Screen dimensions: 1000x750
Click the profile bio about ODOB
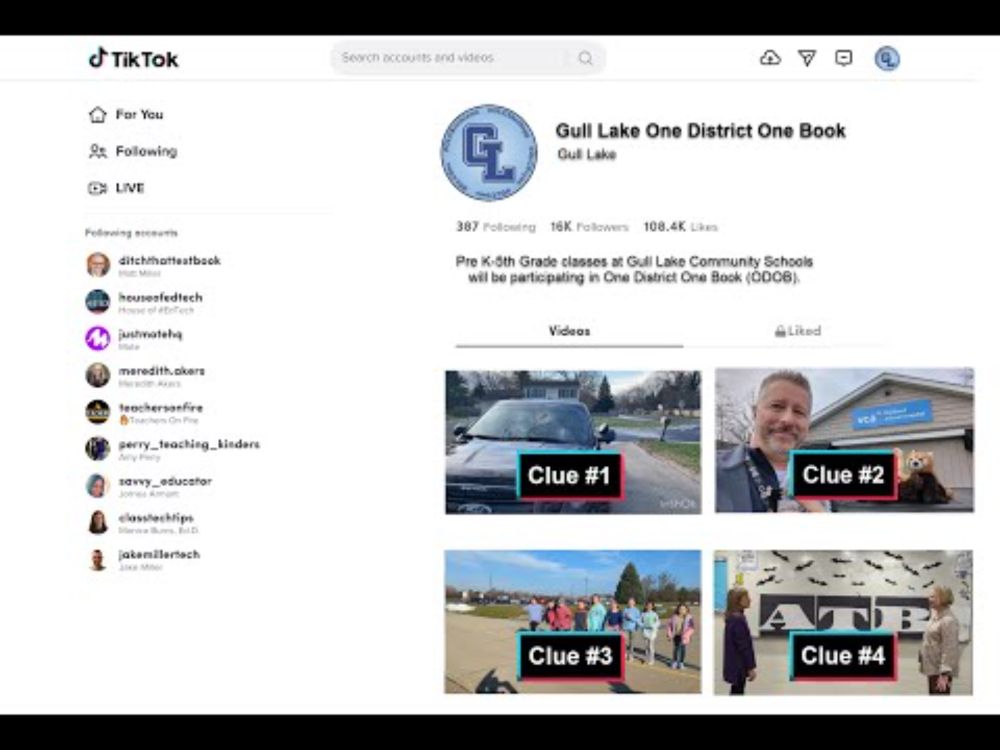click(634, 270)
